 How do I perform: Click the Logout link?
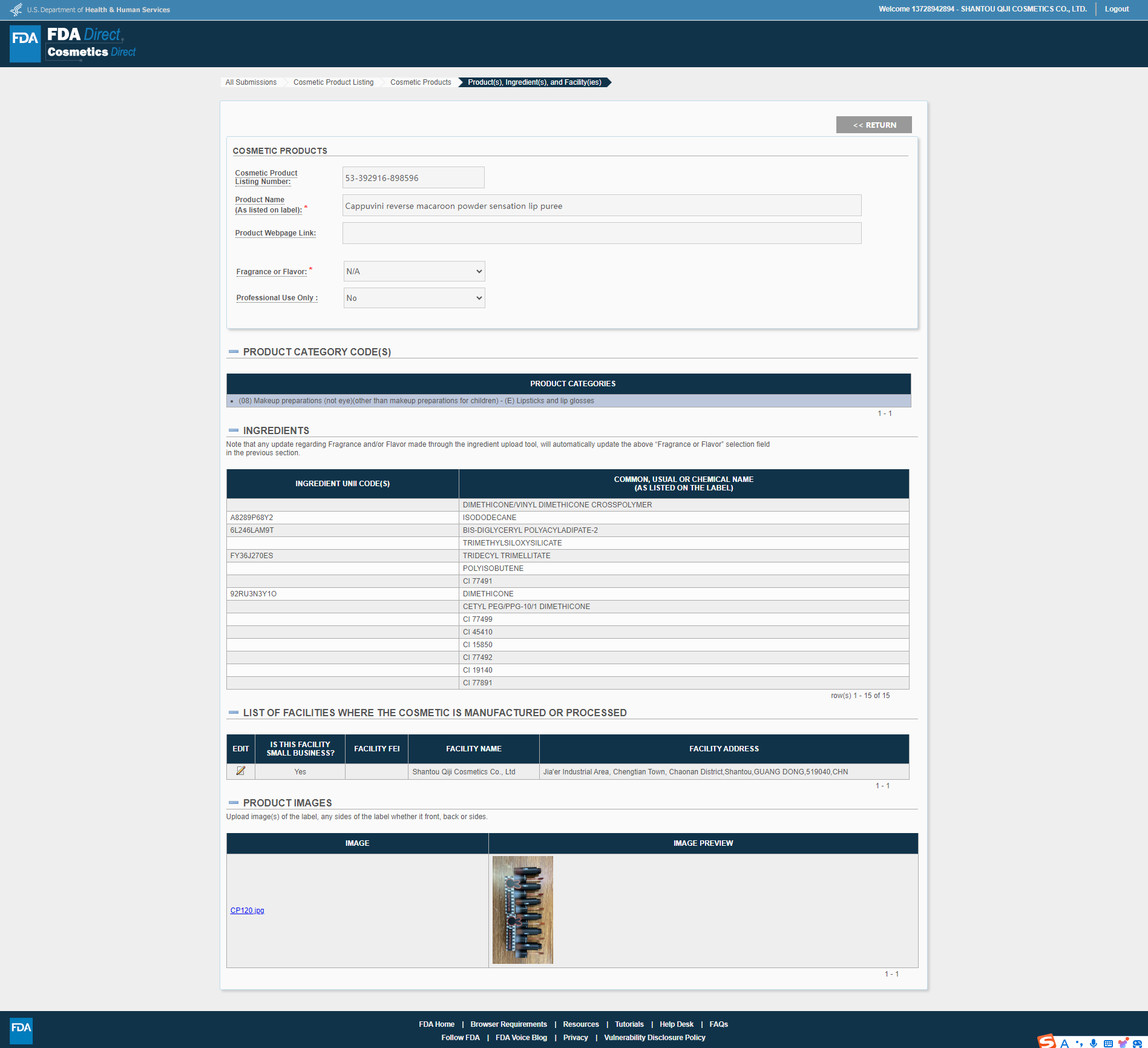coord(1117,9)
